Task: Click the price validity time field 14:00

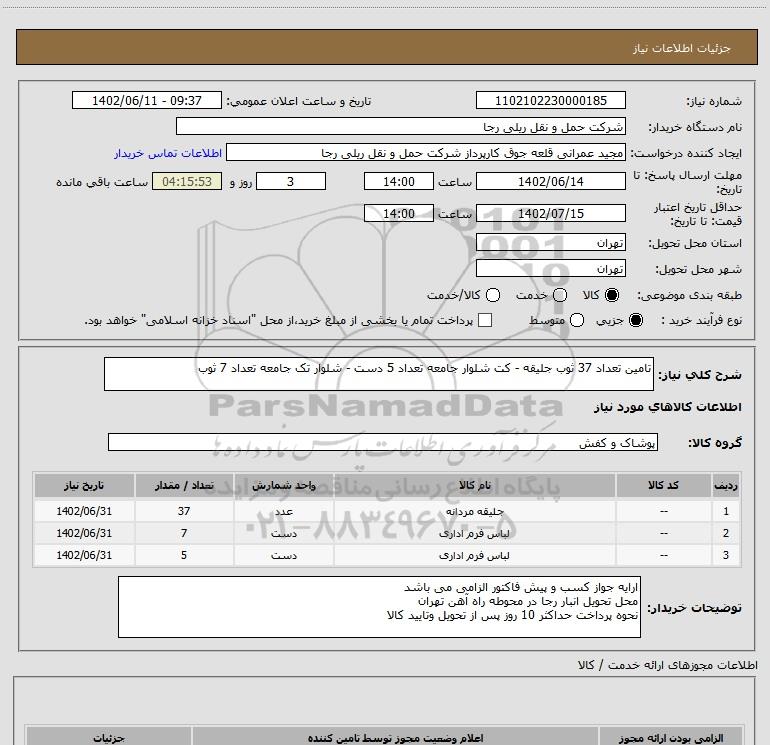Action: [x=399, y=213]
